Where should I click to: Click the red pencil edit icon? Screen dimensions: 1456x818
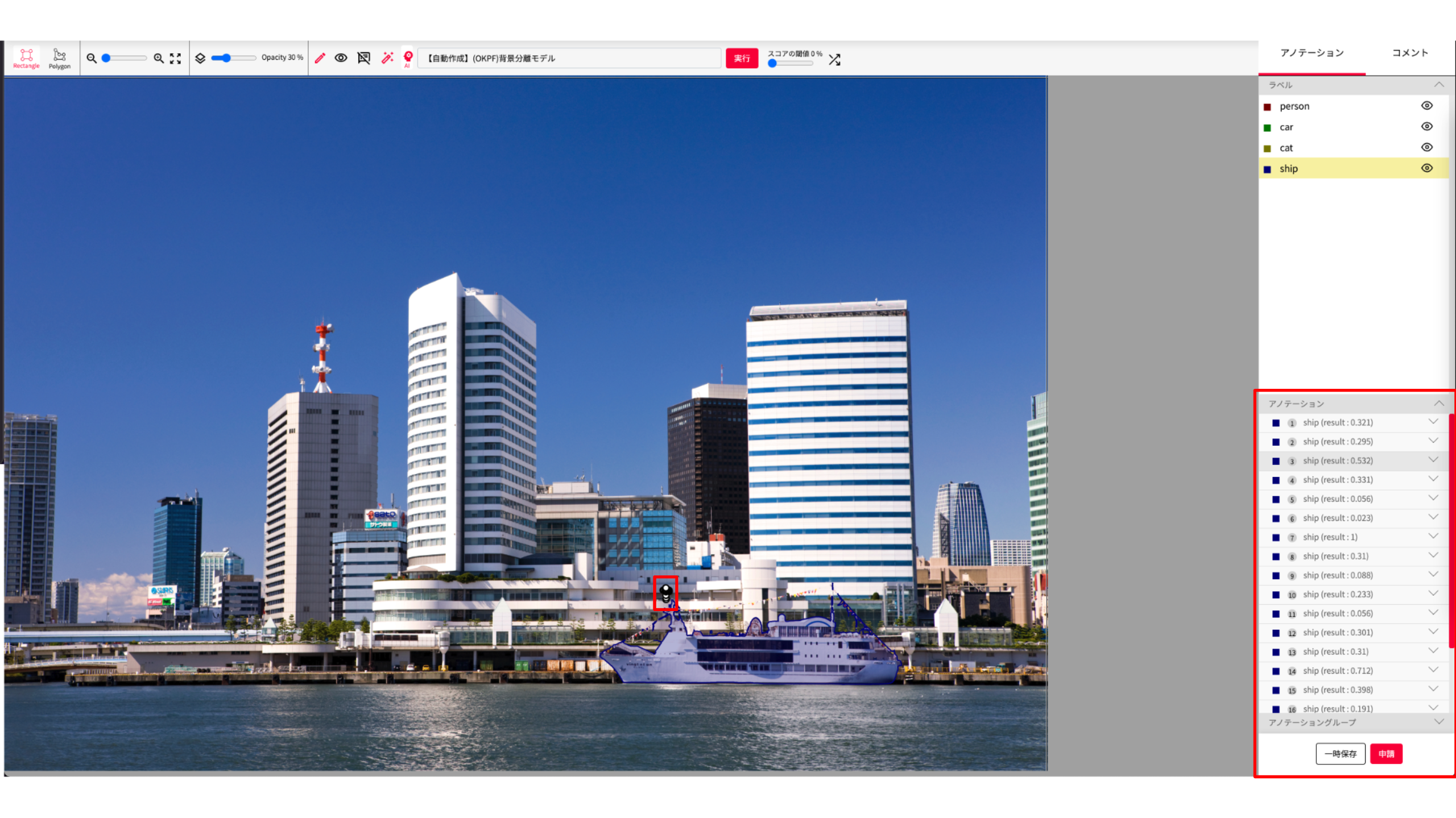coord(320,58)
